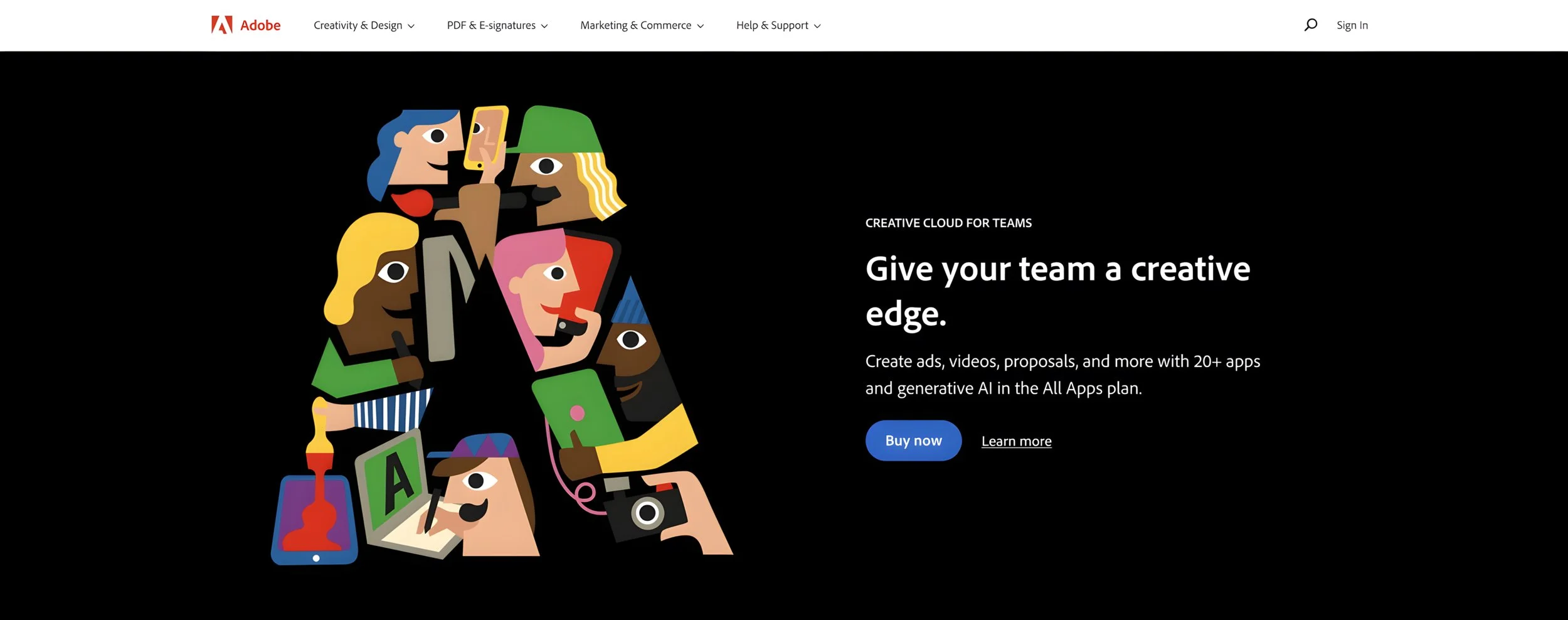The width and height of the screenshot is (1568, 620).
Task: Click the yellow phone in the illustration
Action: [x=485, y=137]
